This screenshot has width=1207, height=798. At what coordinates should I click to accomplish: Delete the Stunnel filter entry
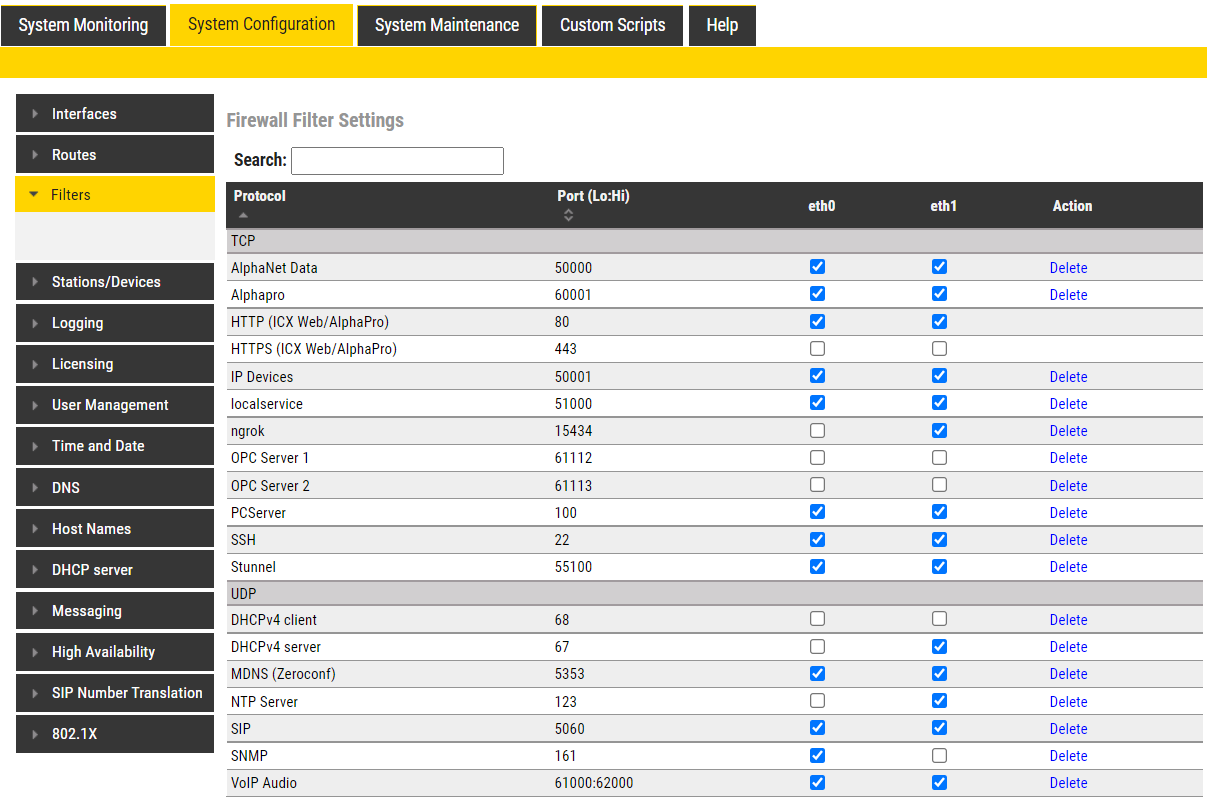[x=1068, y=567]
